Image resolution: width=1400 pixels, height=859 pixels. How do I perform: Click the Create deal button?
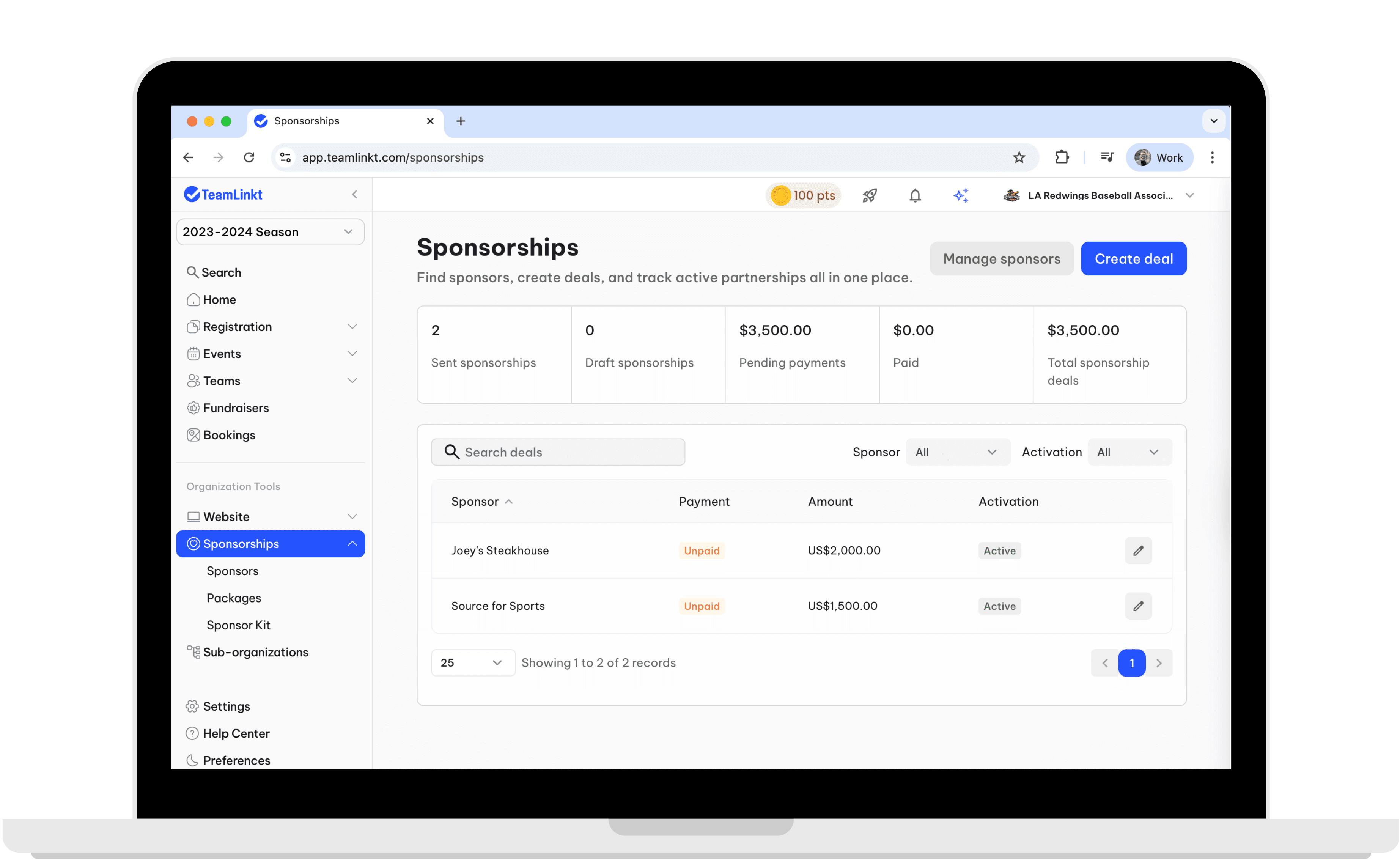tap(1133, 258)
